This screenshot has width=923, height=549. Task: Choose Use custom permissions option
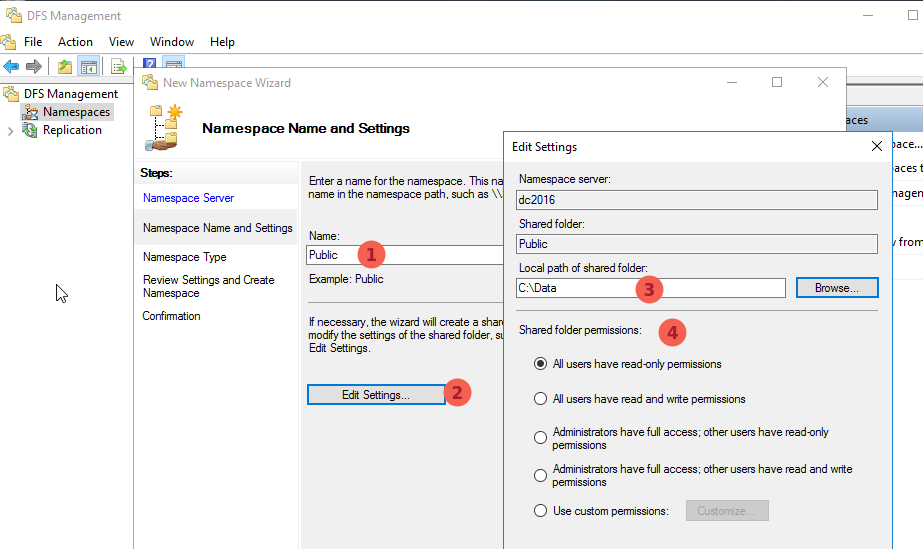pyautogui.click(x=541, y=511)
